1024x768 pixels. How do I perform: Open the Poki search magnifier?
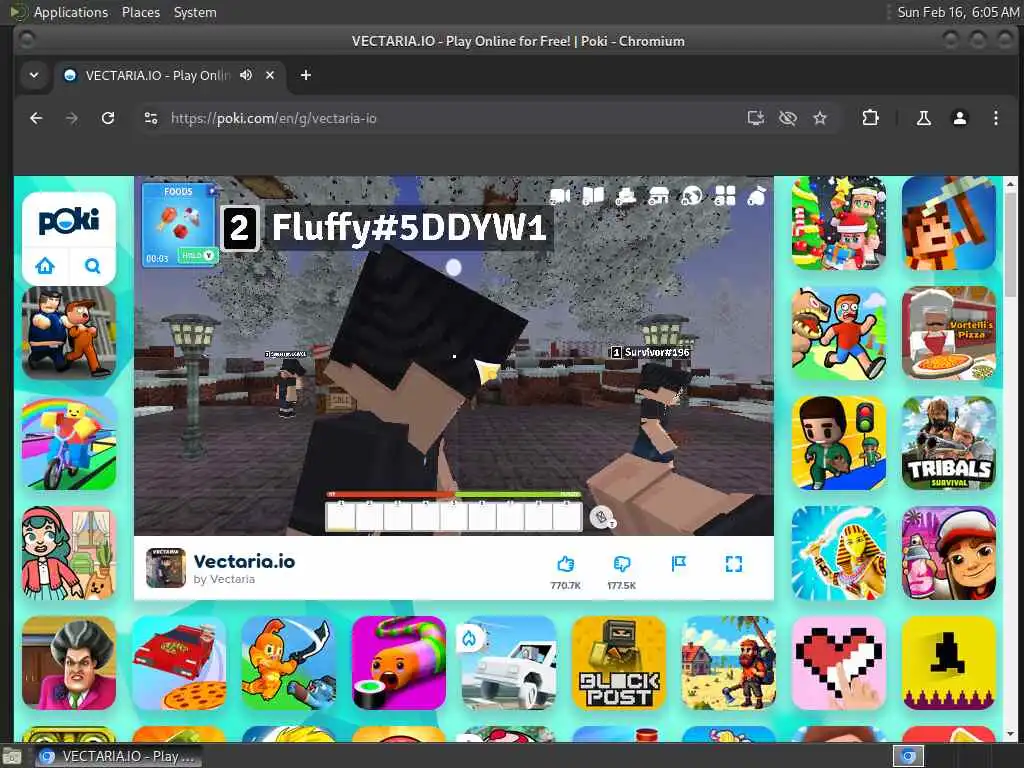[92, 266]
